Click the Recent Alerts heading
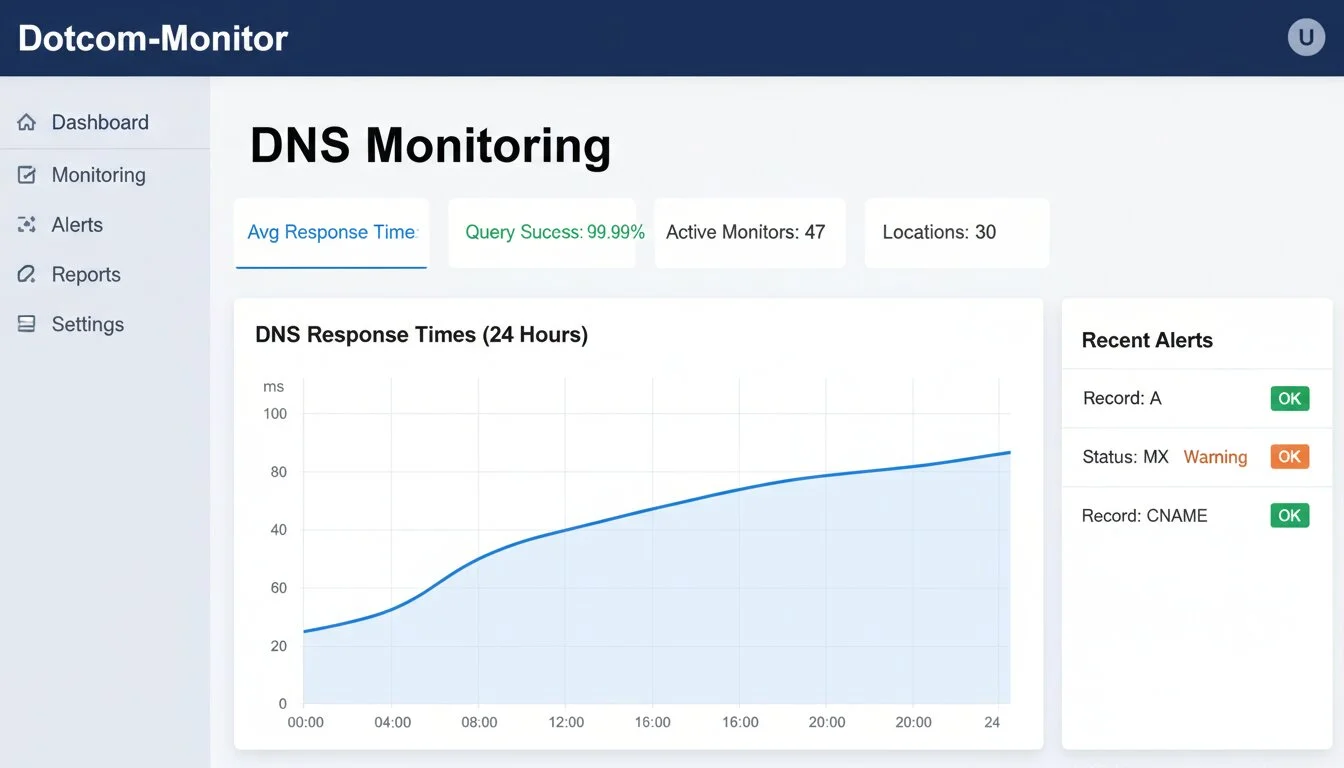The width and height of the screenshot is (1344, 768). point(1147,340)
